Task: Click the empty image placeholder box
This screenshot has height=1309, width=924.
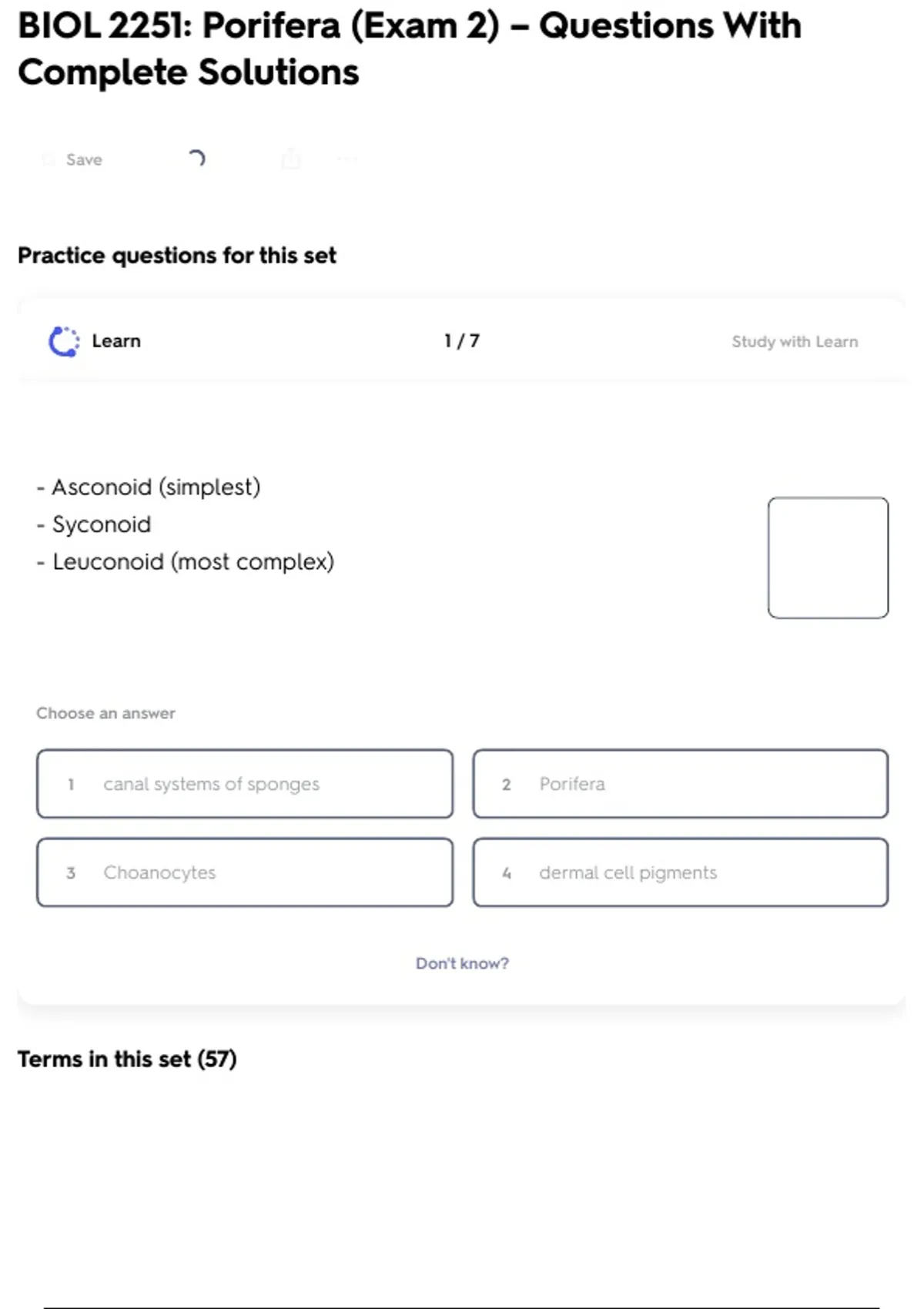Action: [x=828, y=557]
